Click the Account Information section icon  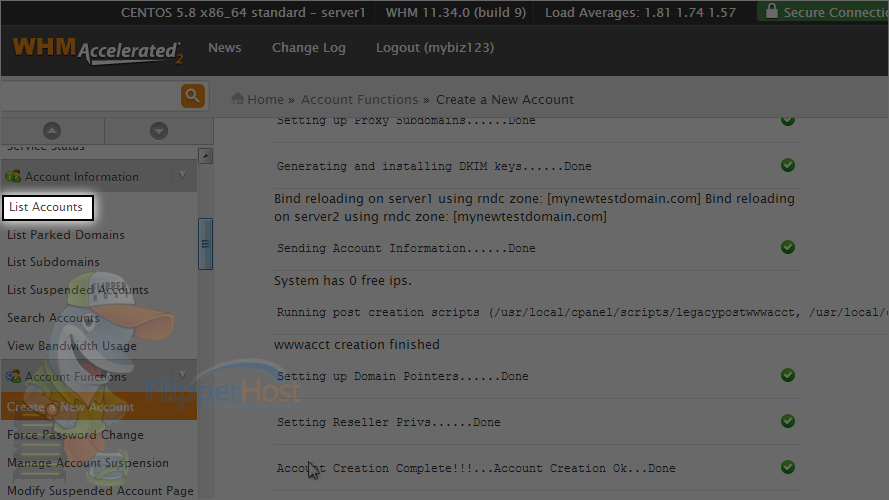pyautogui.click(x=13, y=176)
